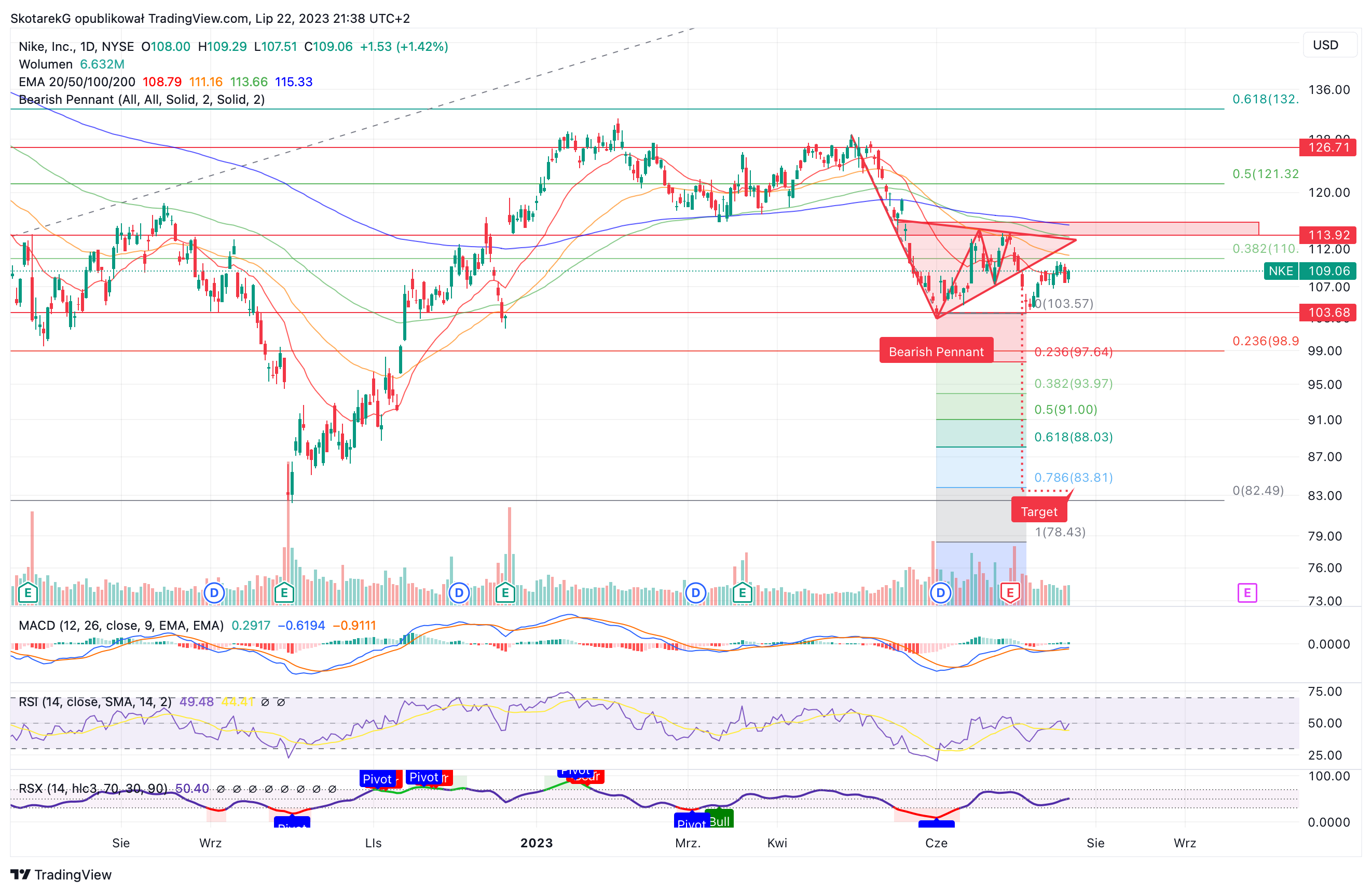The width and height of the screenshot is (1372, 893).
Task: Click the 103.68 red price label
Action: click(1327, 313)
